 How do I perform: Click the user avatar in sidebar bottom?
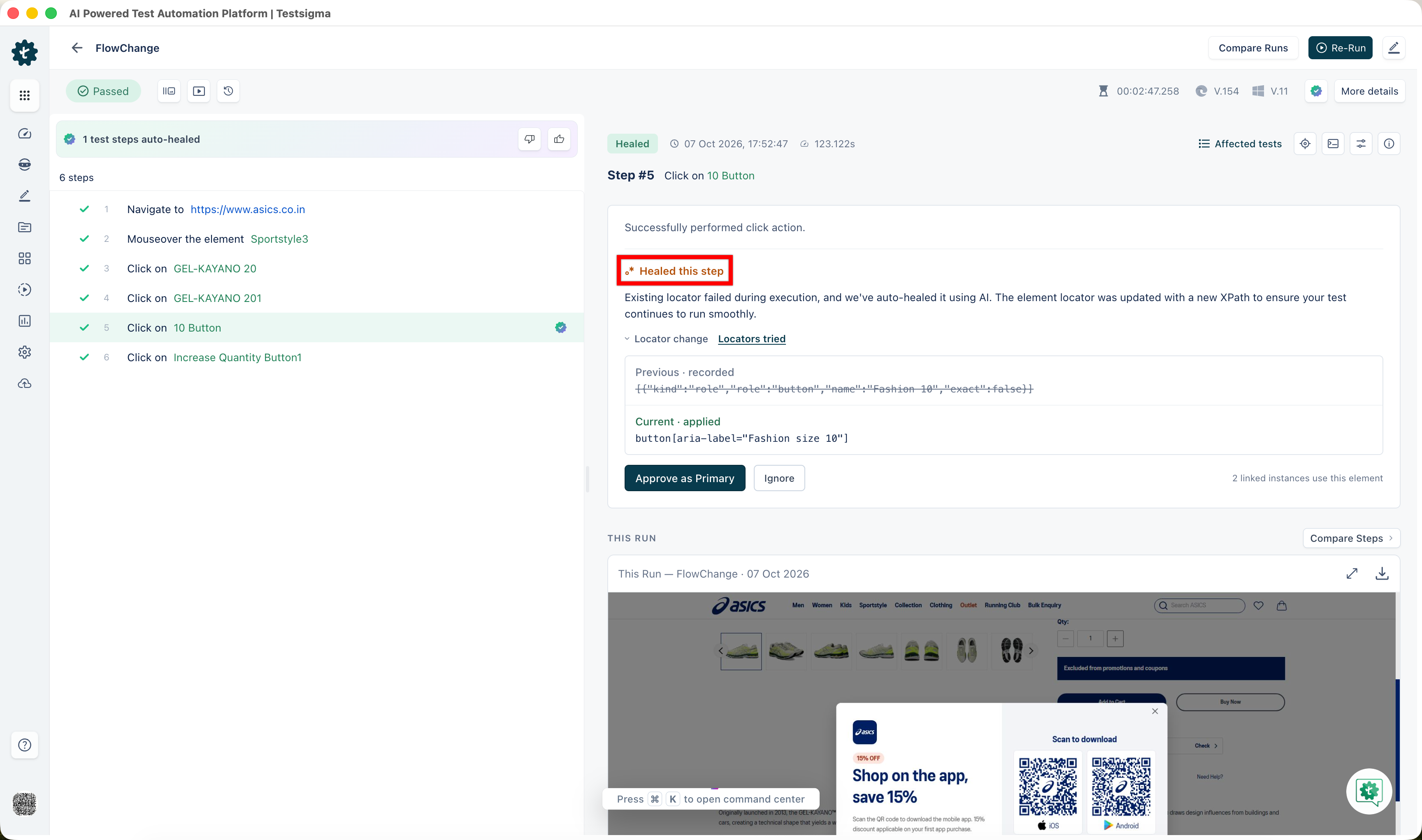(24, 804)
